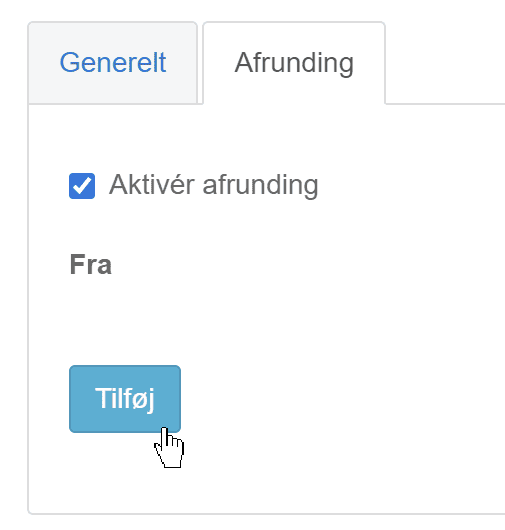Click the Tilføj button
Image resolution: width=505 pixels, height=530 pixels.
[x=125, y=399]
